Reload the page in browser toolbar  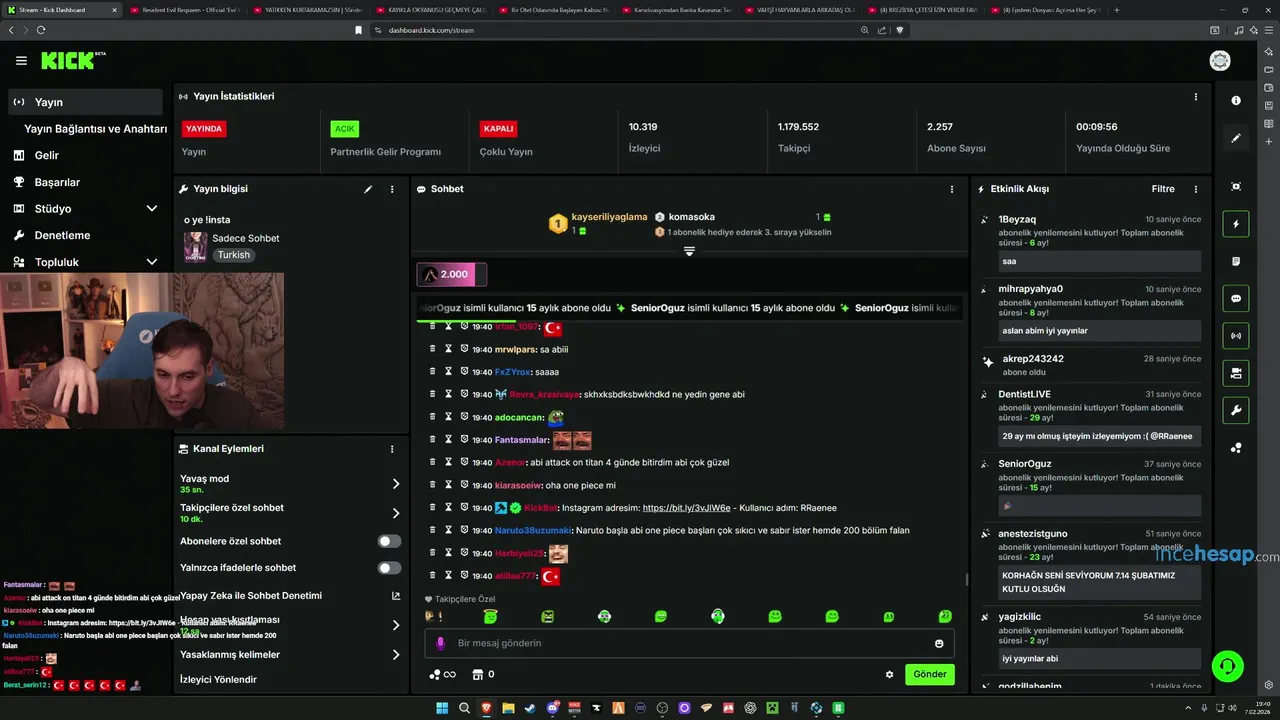click(41, 30)
